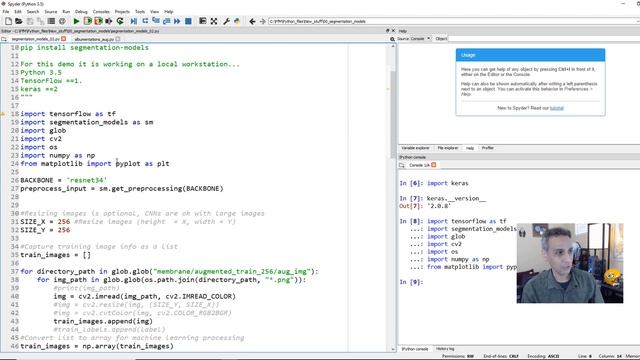Open the Projects menu
Viewport: 640px width, 360px height.
click(x=122, y=11)
